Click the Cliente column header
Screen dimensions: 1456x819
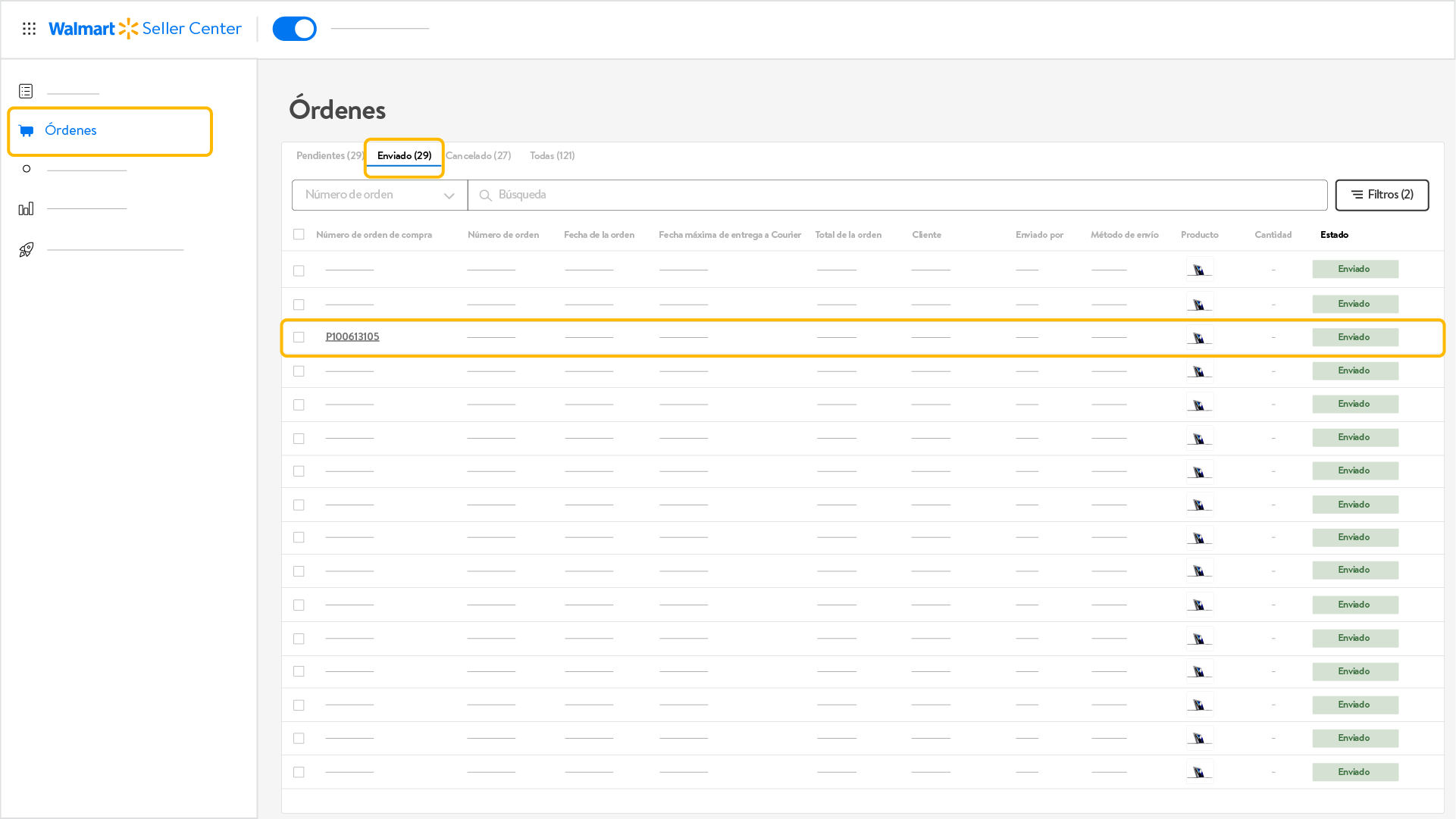(x=926, y=235)
